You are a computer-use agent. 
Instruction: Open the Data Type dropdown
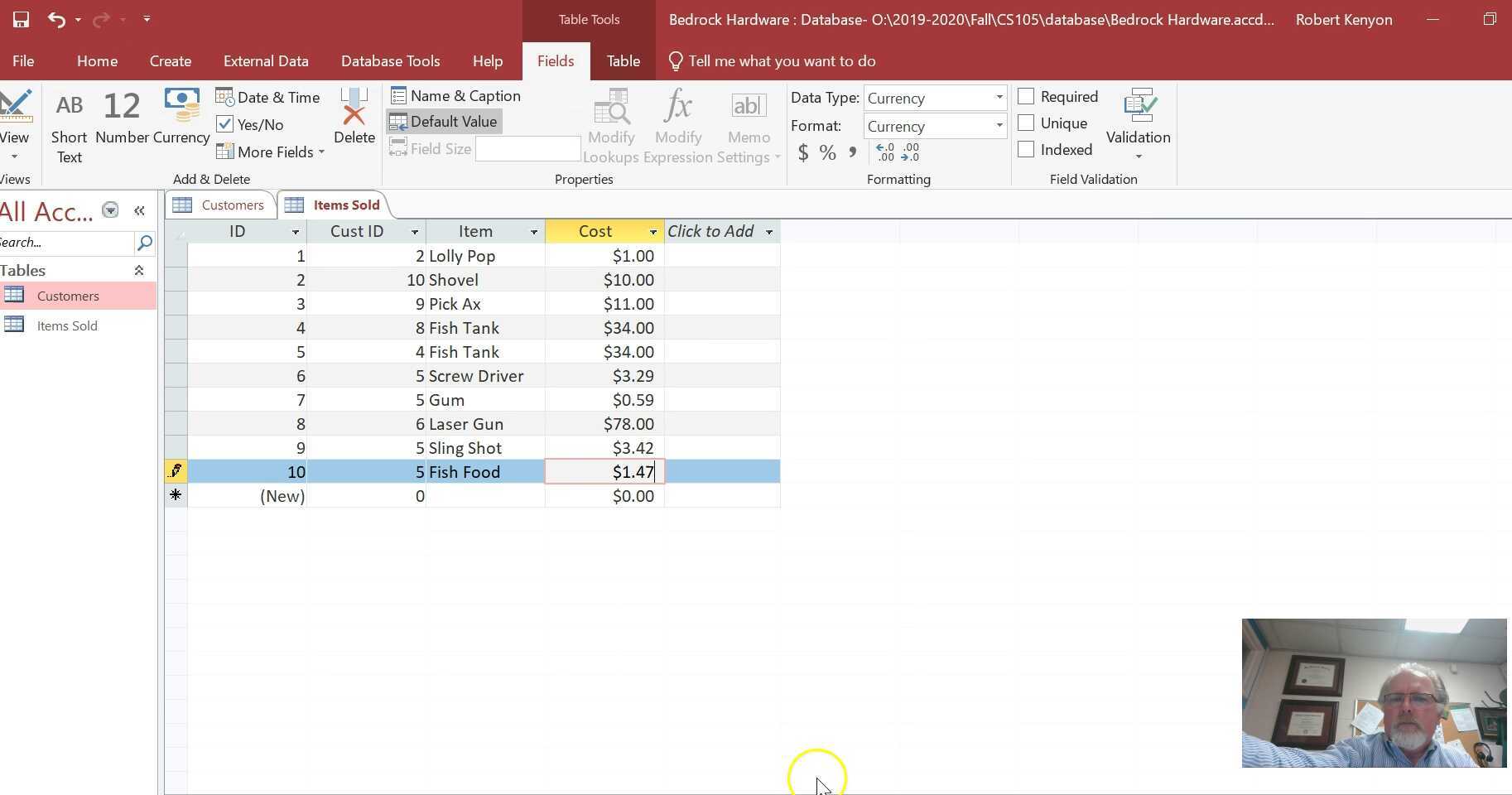pos(999,98)
